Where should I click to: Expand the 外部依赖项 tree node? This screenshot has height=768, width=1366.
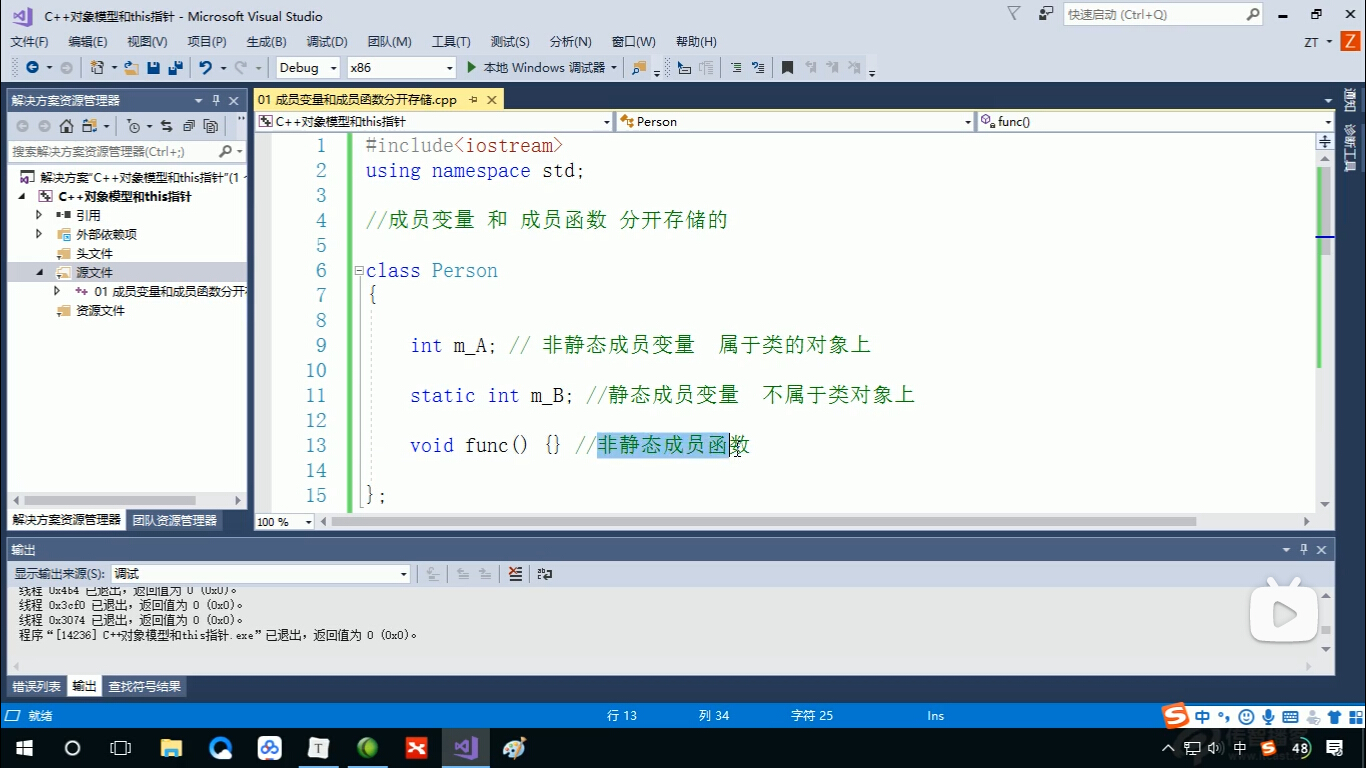[39, 234]
